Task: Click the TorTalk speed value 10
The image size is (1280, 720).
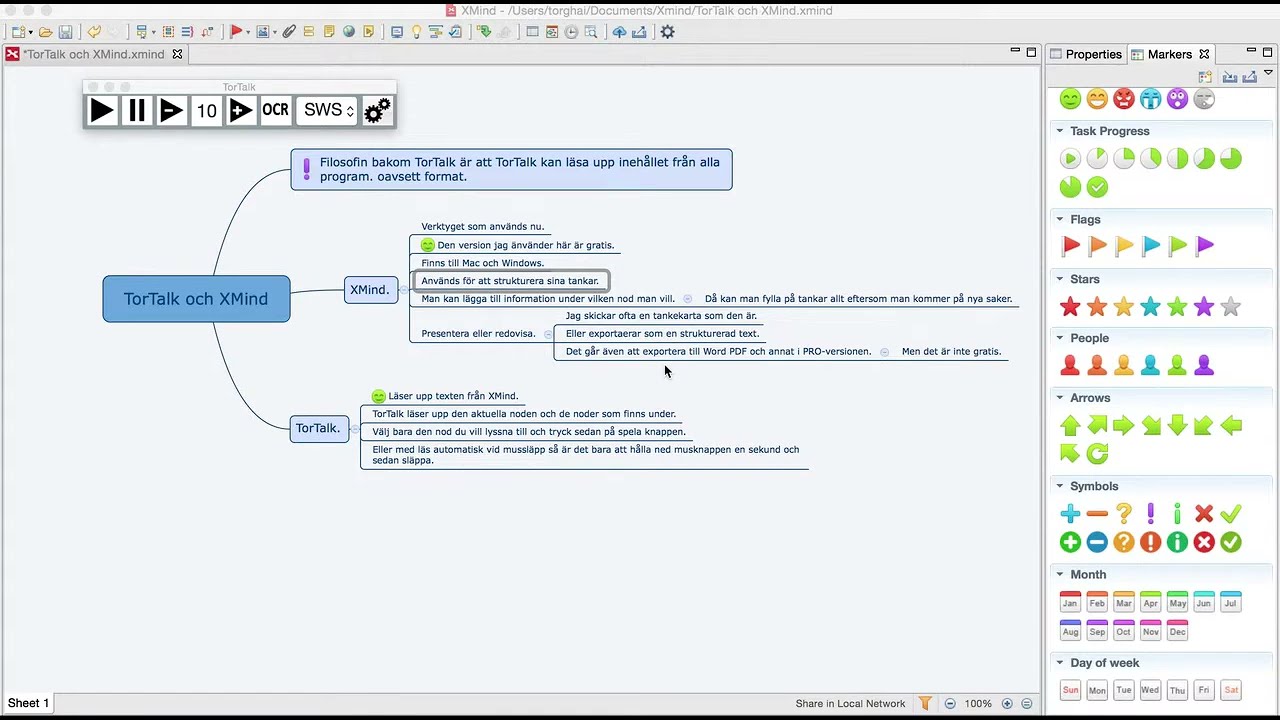Action: pyautogui.click(x=206, y=110)
